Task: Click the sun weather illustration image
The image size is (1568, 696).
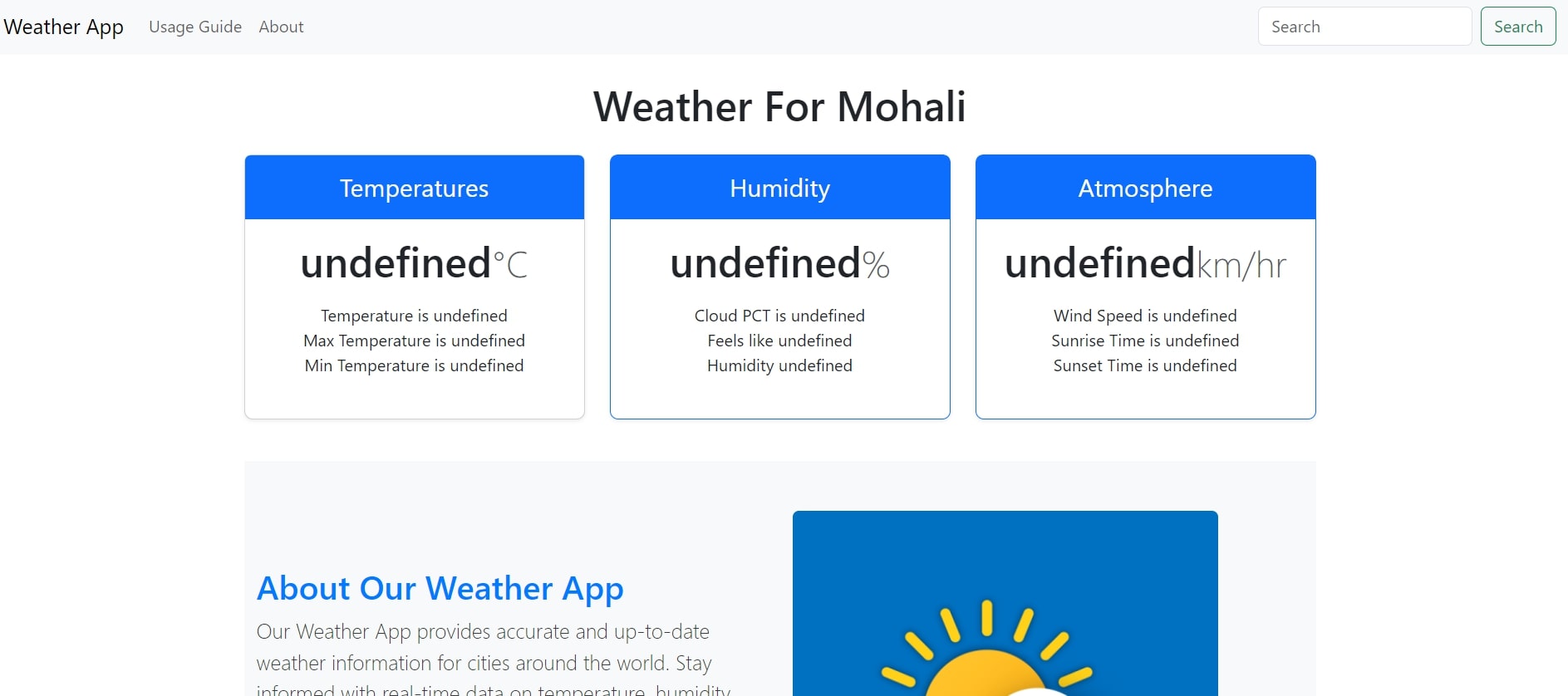Action: point(1005,604)
